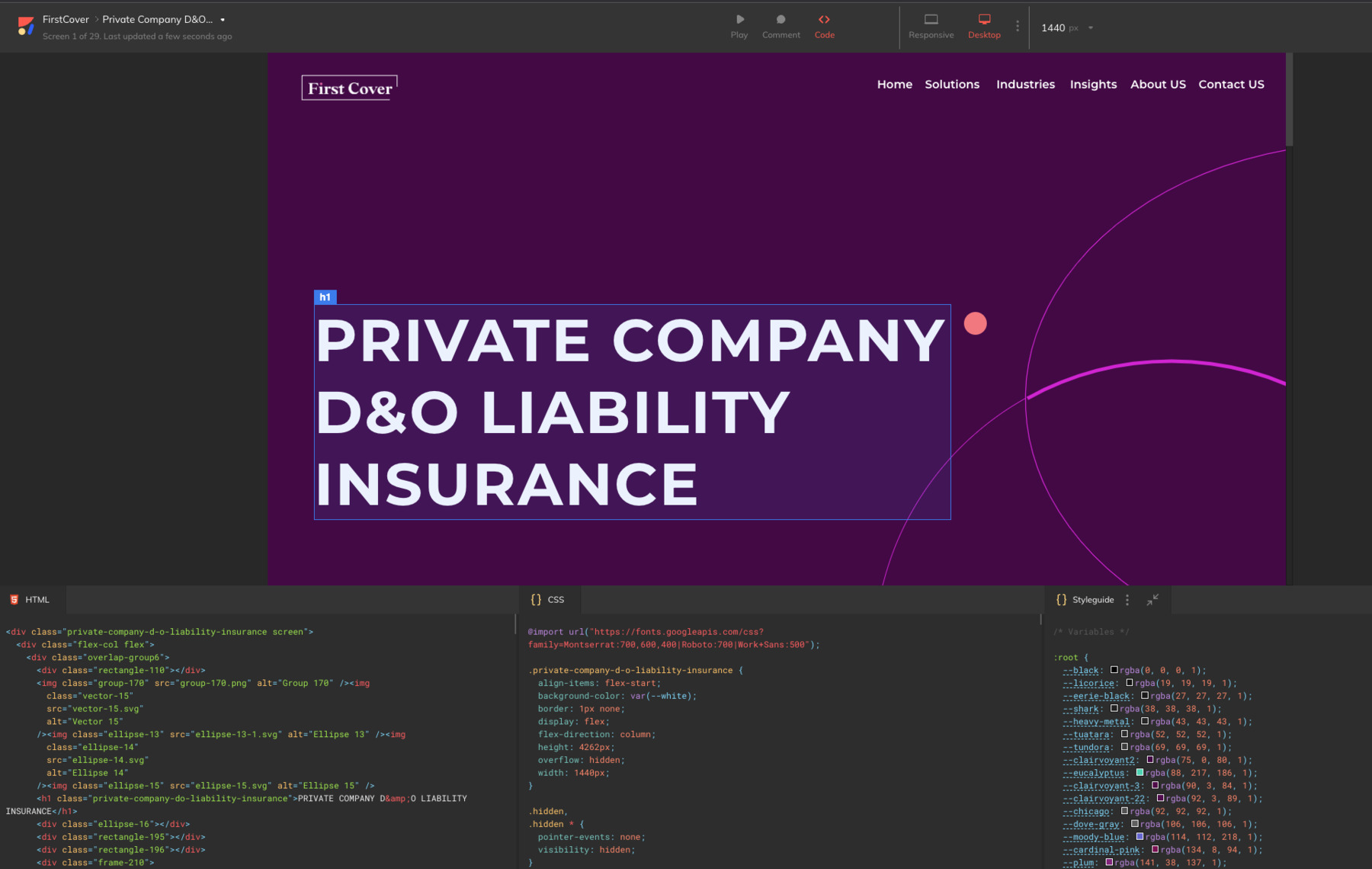
Task: Open the Industries nav link
Action: (x=1025, y=85)
